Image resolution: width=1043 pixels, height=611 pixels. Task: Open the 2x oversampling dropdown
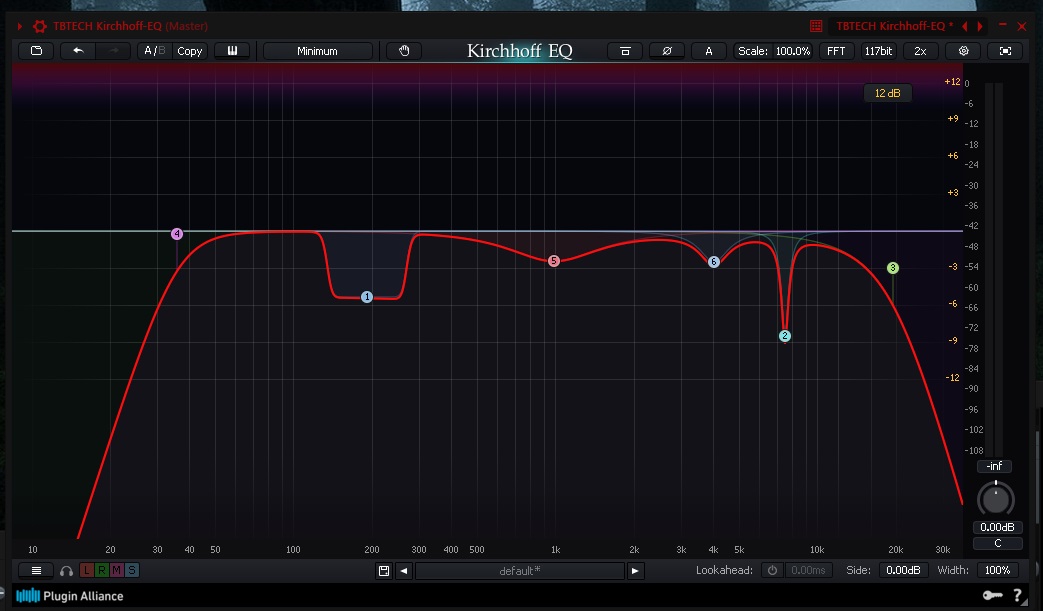pos(920,51)
